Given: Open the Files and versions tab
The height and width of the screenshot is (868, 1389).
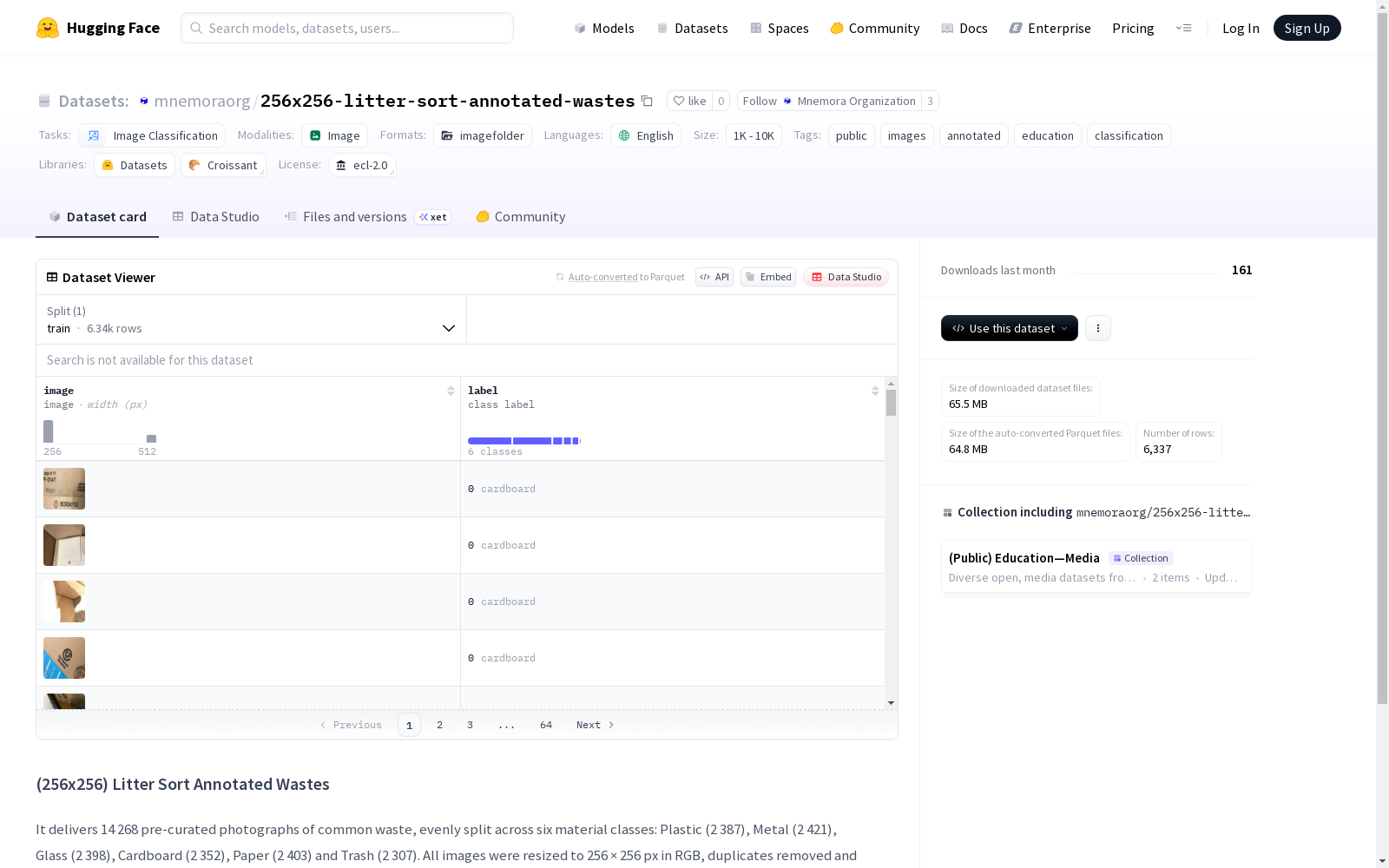Looking at the screenshot, I should [x=367, y=217].
